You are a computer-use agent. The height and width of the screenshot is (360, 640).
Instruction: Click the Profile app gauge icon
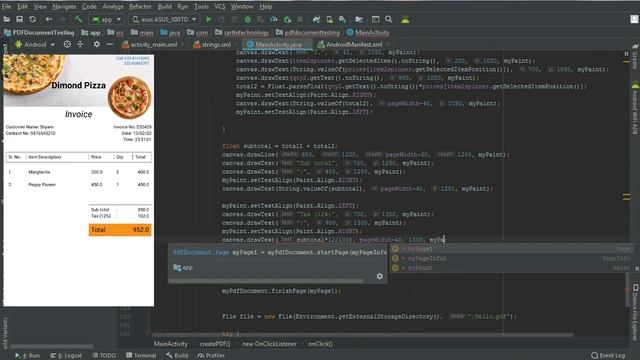(x=274, y=19)
